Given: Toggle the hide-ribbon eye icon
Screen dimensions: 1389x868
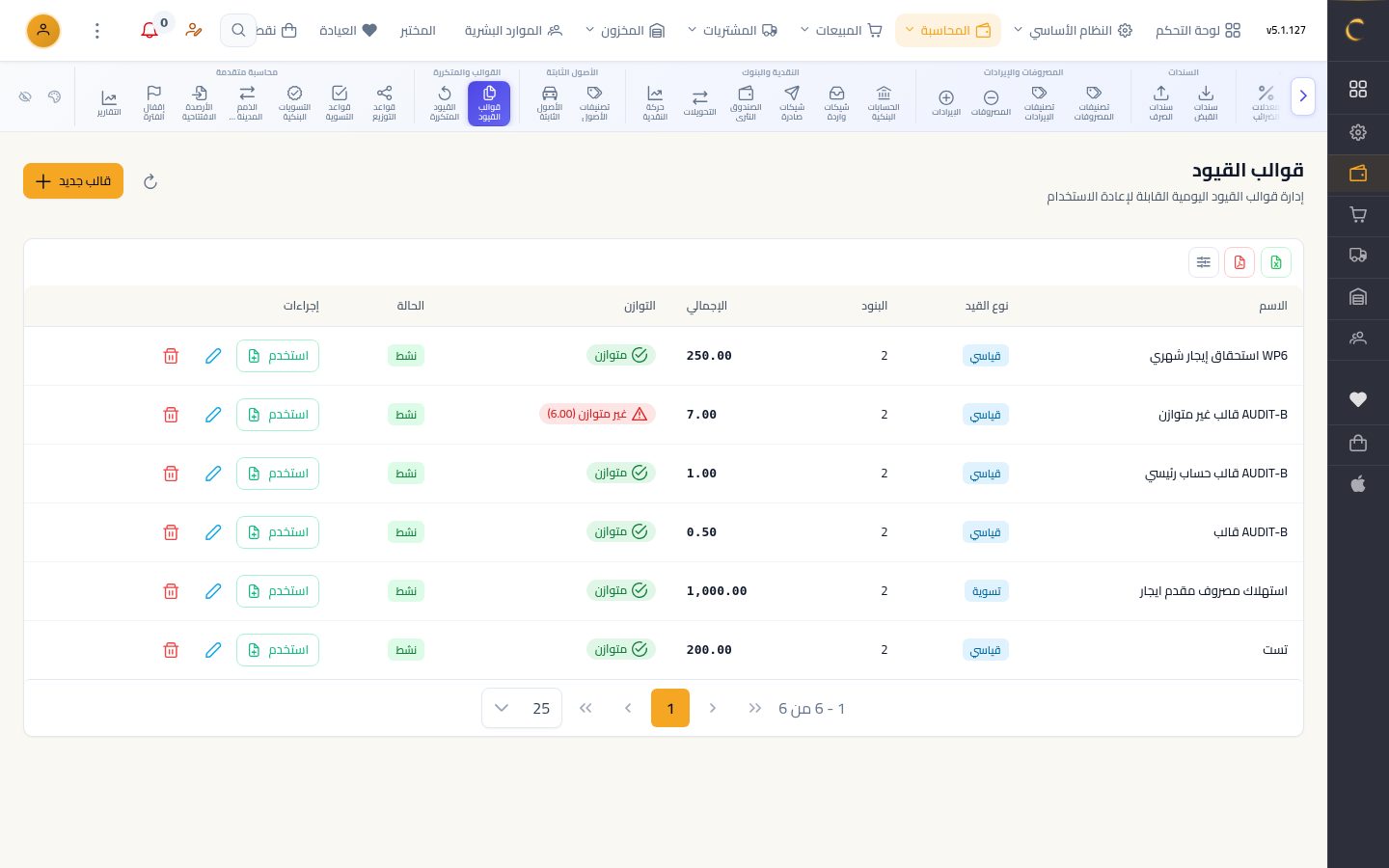Looking at the screenshot, I should pyautogui.click(x=26, y=96).
